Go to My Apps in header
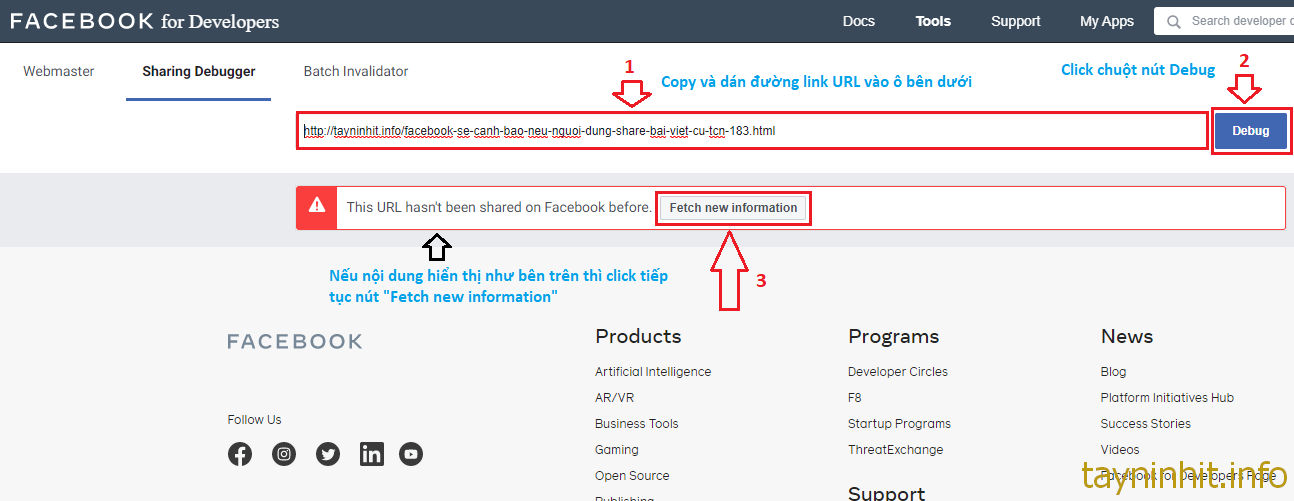 click(x=1107, y=21)
